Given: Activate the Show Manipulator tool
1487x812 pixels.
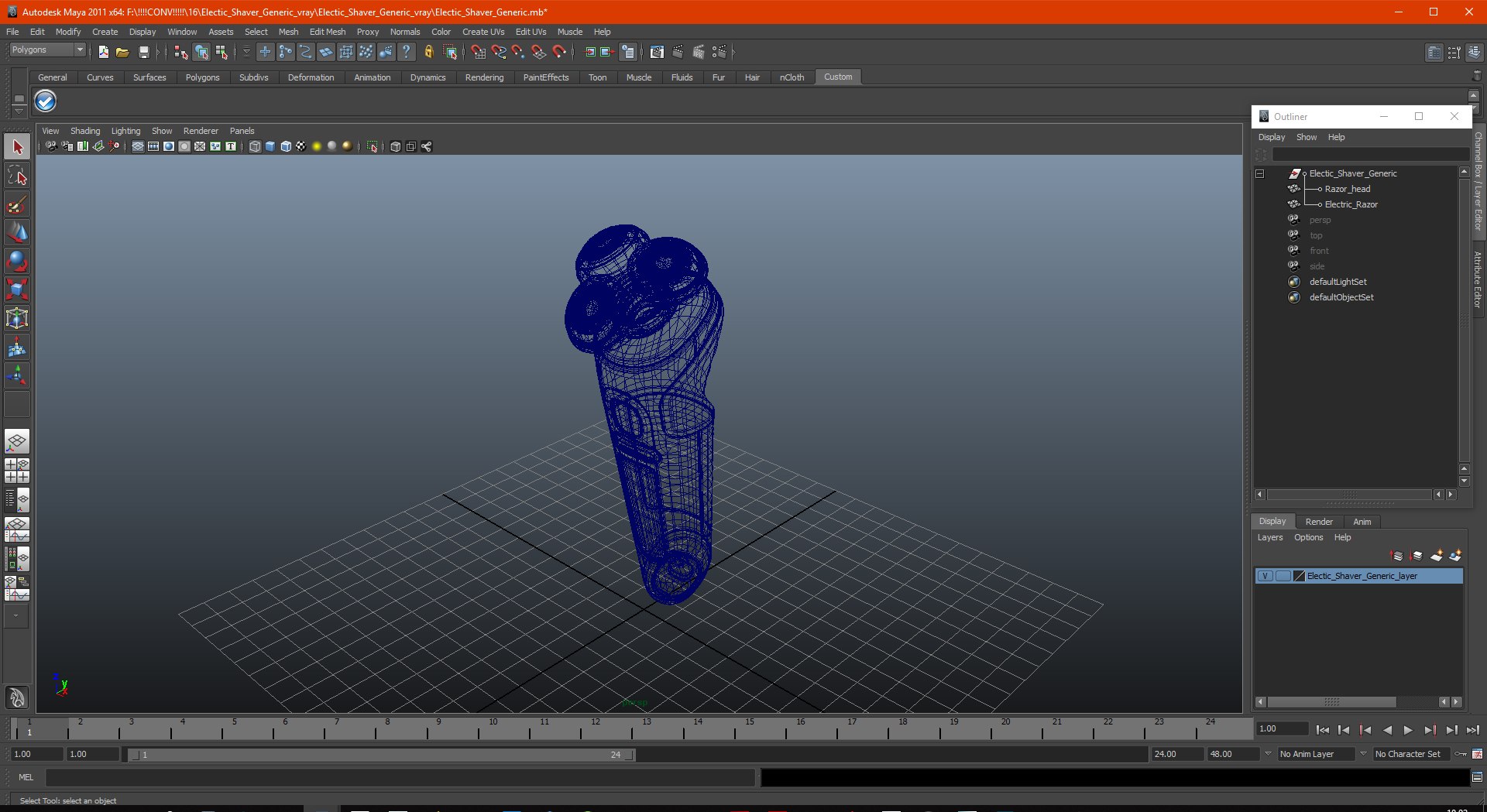Looking at the screenshot, I should click(x=17, y=375).
